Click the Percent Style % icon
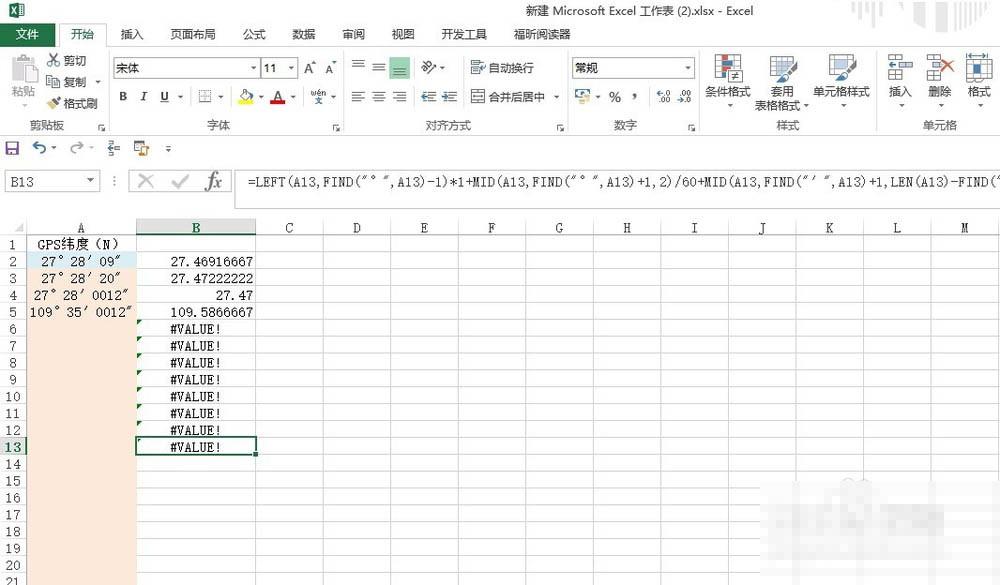Screen dimensions: 1000x585 point(614,97)
